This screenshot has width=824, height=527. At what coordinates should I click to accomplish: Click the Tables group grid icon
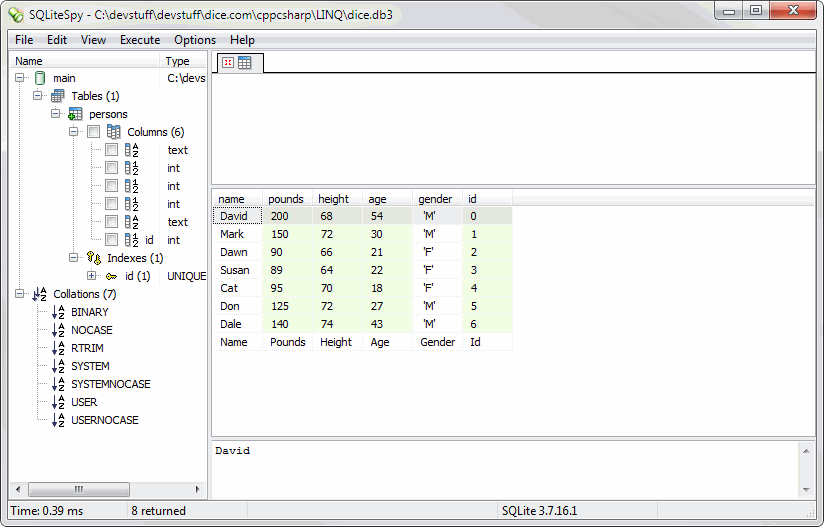(58, 96)
